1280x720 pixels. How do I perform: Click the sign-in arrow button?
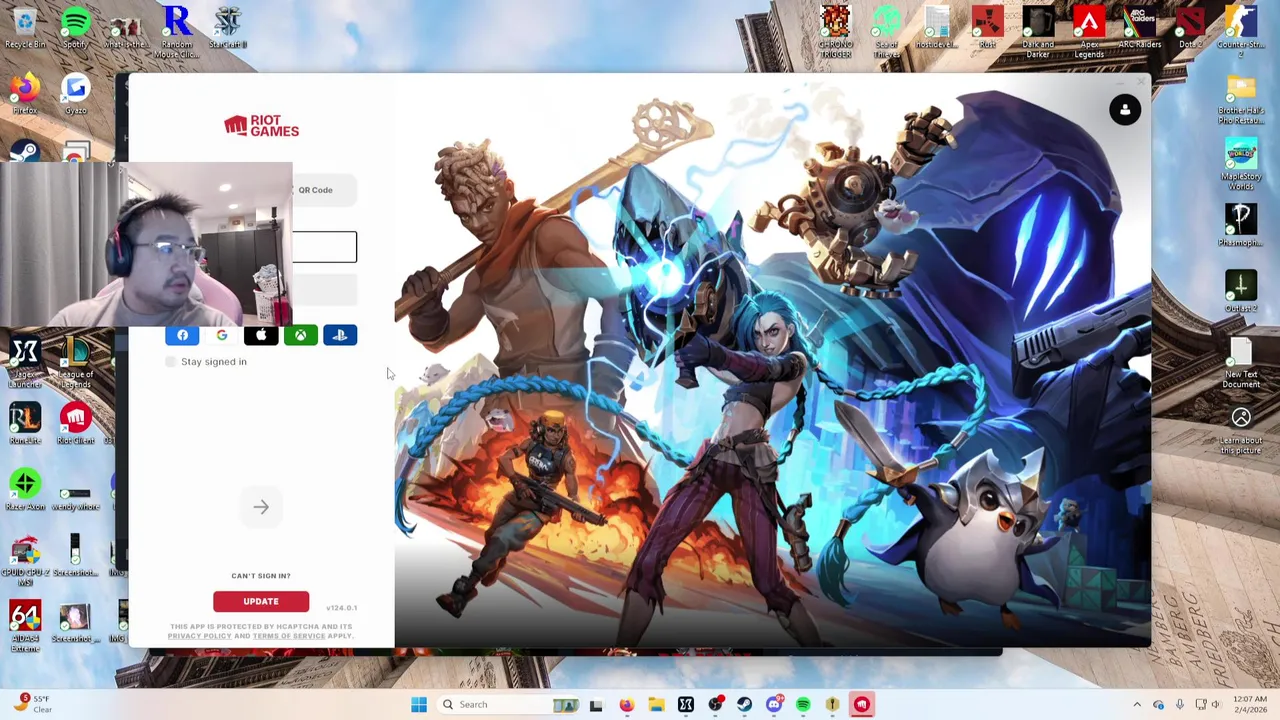pyautogui.click(x=261, y=507)
